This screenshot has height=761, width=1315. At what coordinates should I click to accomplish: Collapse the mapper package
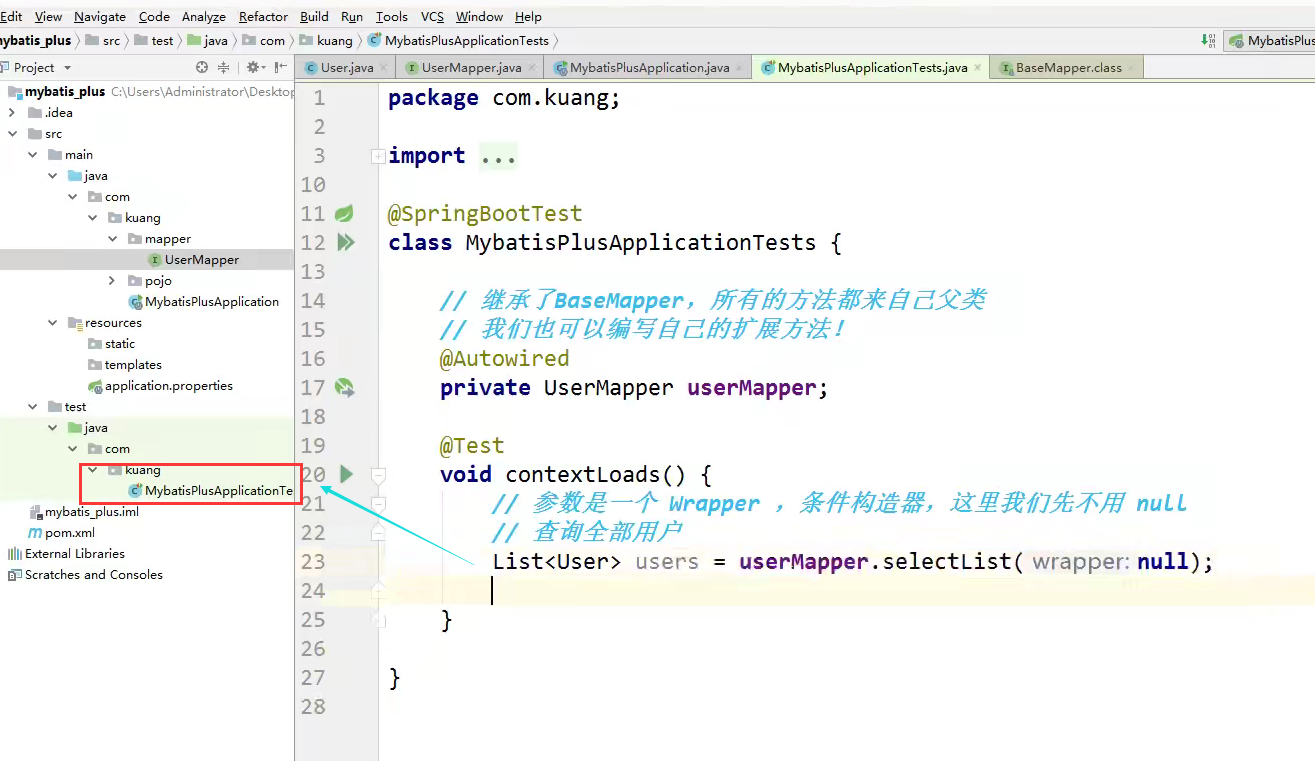113,239
